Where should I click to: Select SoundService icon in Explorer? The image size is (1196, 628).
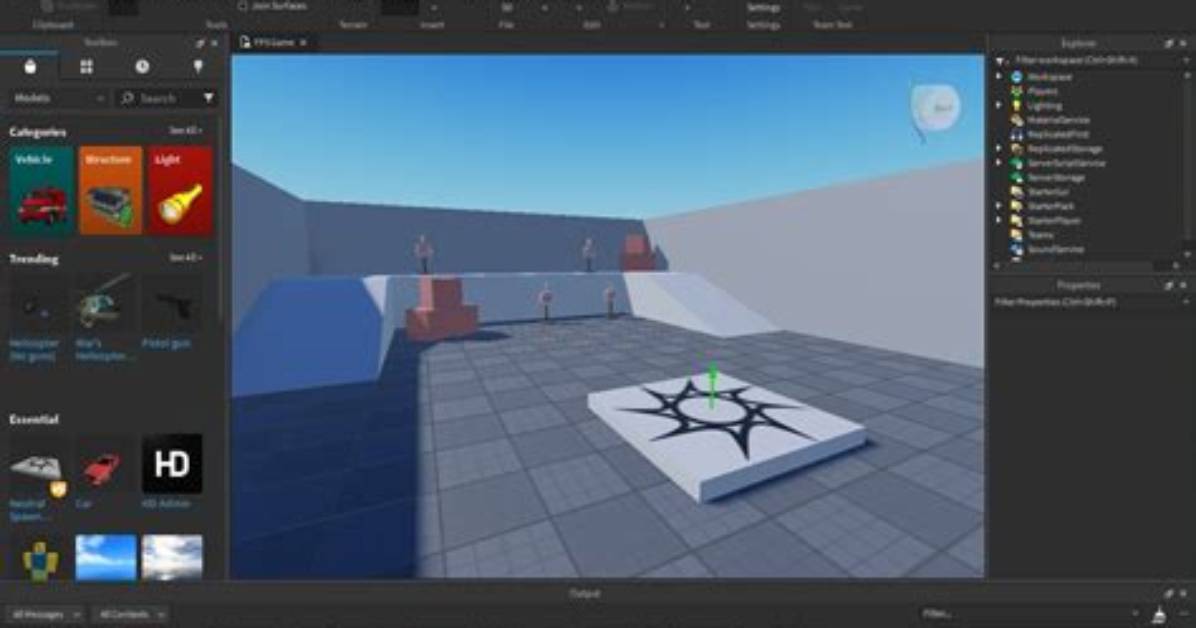1017,250
